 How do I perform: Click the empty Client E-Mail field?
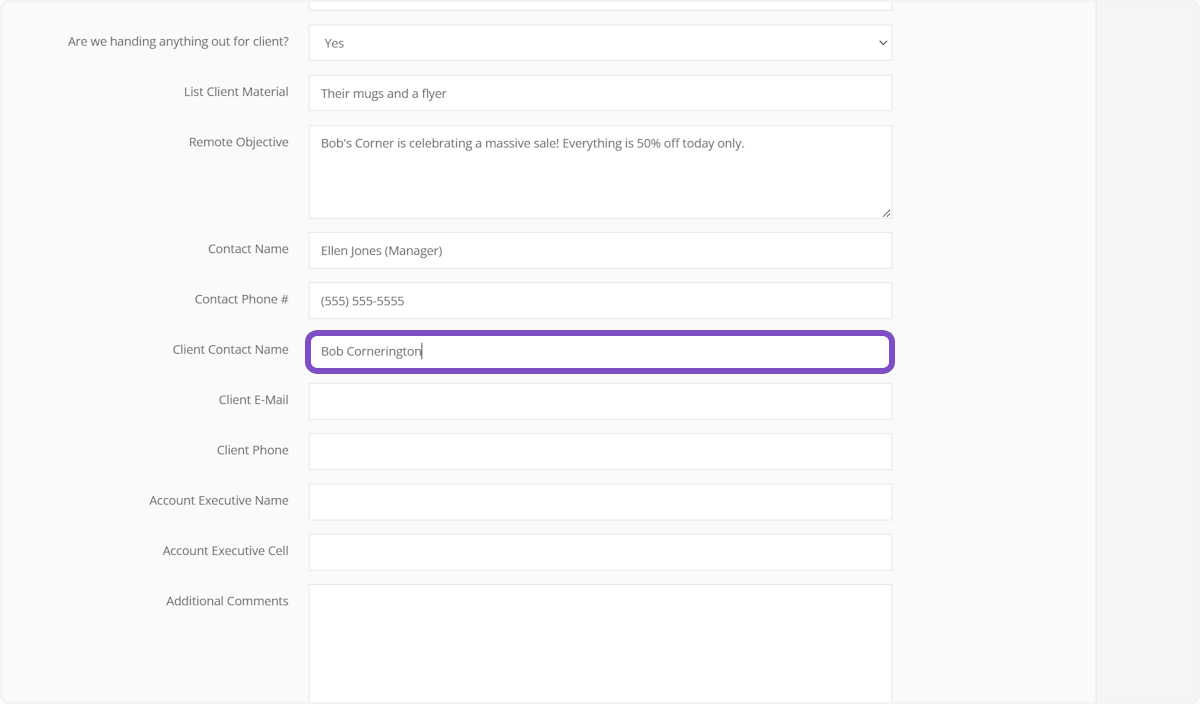pyautogui.click(x=599, y=401)
